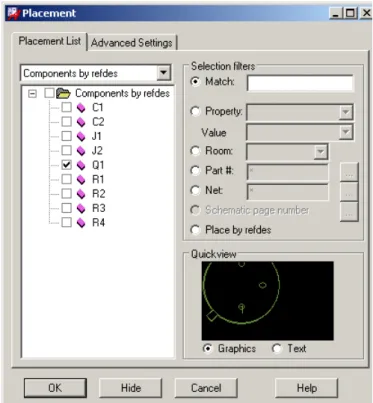Check the R4 component checkbox
This screenshot has height=403, width=373.
(x=67, y=222)
